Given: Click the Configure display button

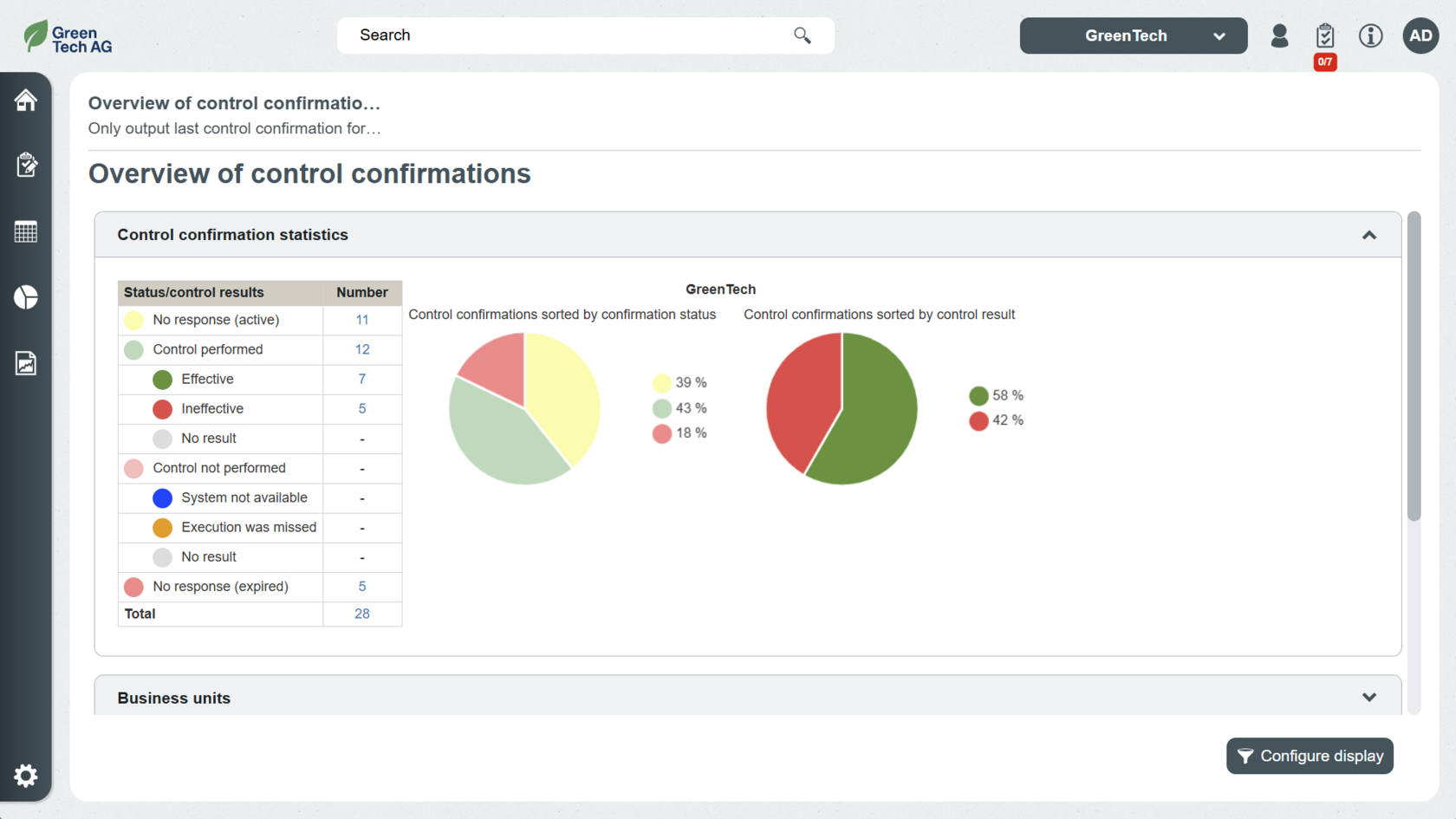Looking at the screenshot, I should [1309, 756].
